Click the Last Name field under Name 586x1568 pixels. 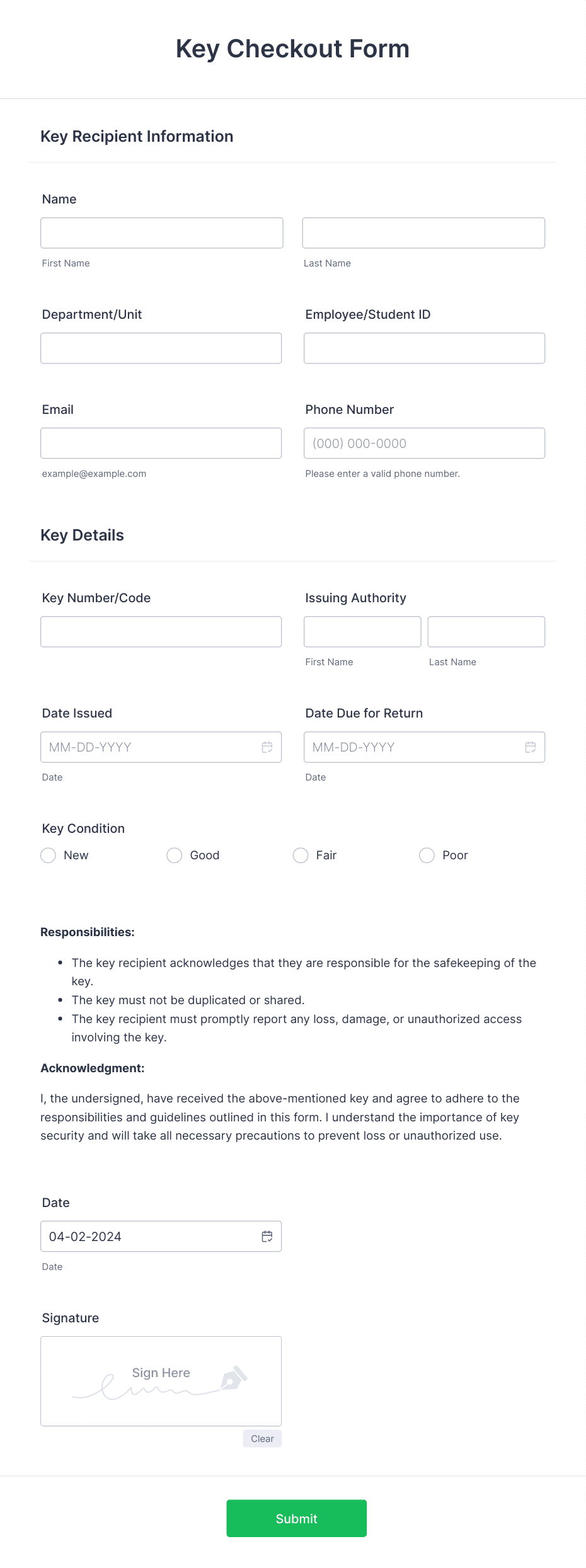pos(423,232)
